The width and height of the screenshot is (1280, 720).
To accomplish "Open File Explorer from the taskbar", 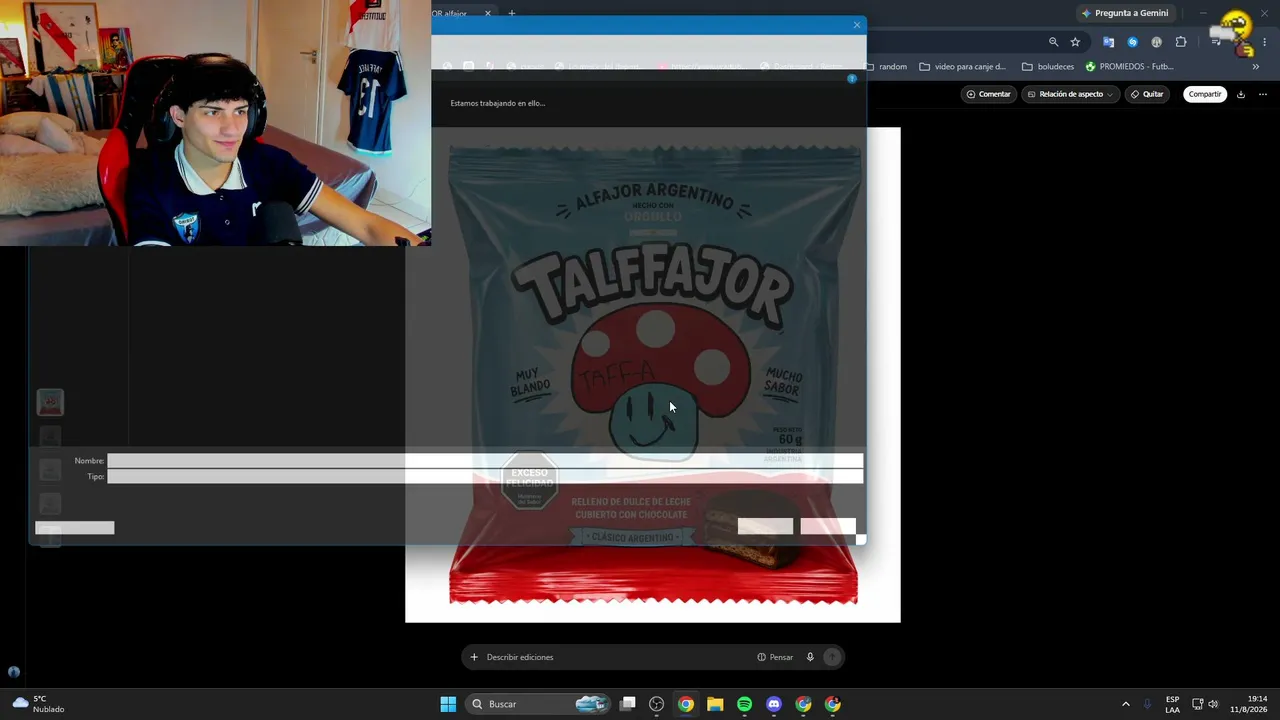I will (x=715, y=704).
